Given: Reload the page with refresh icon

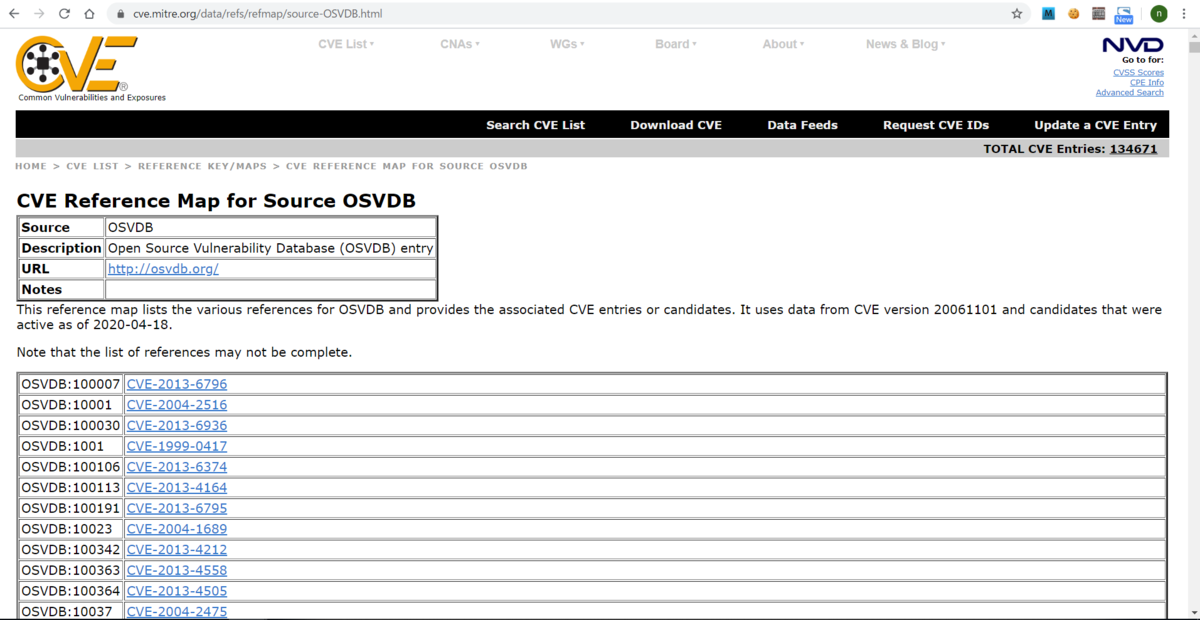Looking at the screenshot, I should (64, 14).
